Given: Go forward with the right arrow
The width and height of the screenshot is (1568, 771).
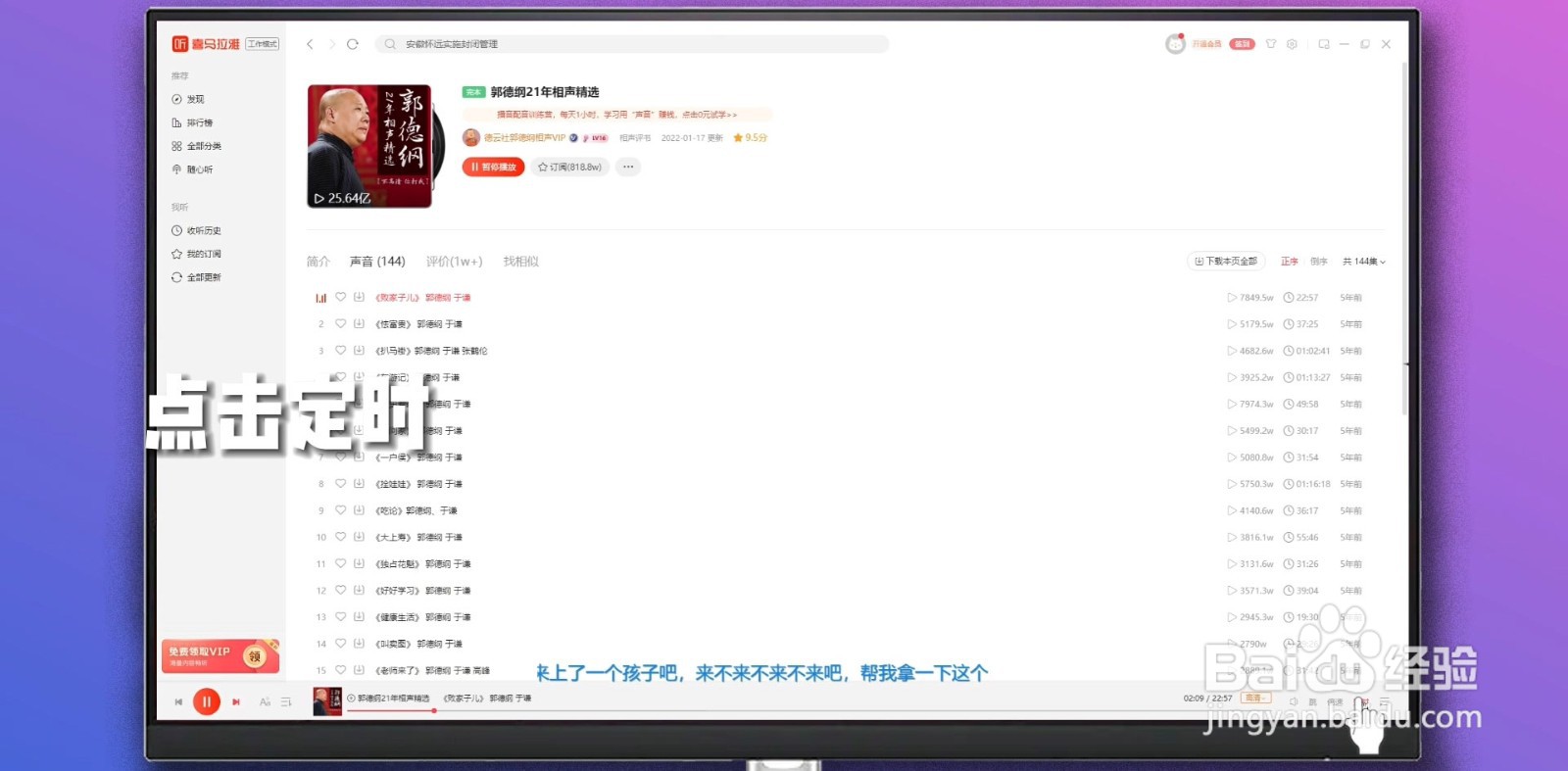Looking at the screenshot, I should pos(331,44).
